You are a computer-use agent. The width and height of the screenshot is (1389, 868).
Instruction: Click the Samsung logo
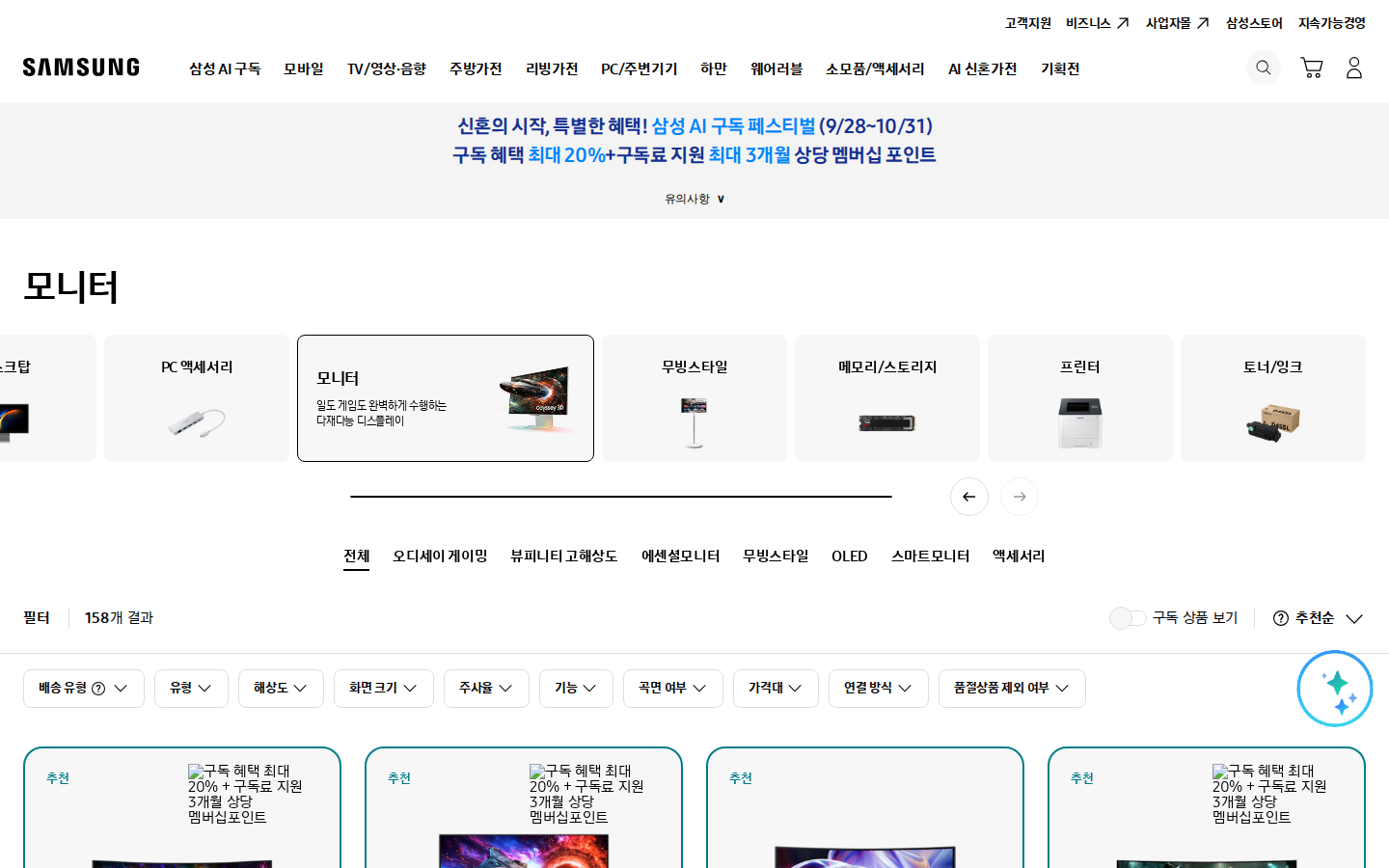pos(81,68)
